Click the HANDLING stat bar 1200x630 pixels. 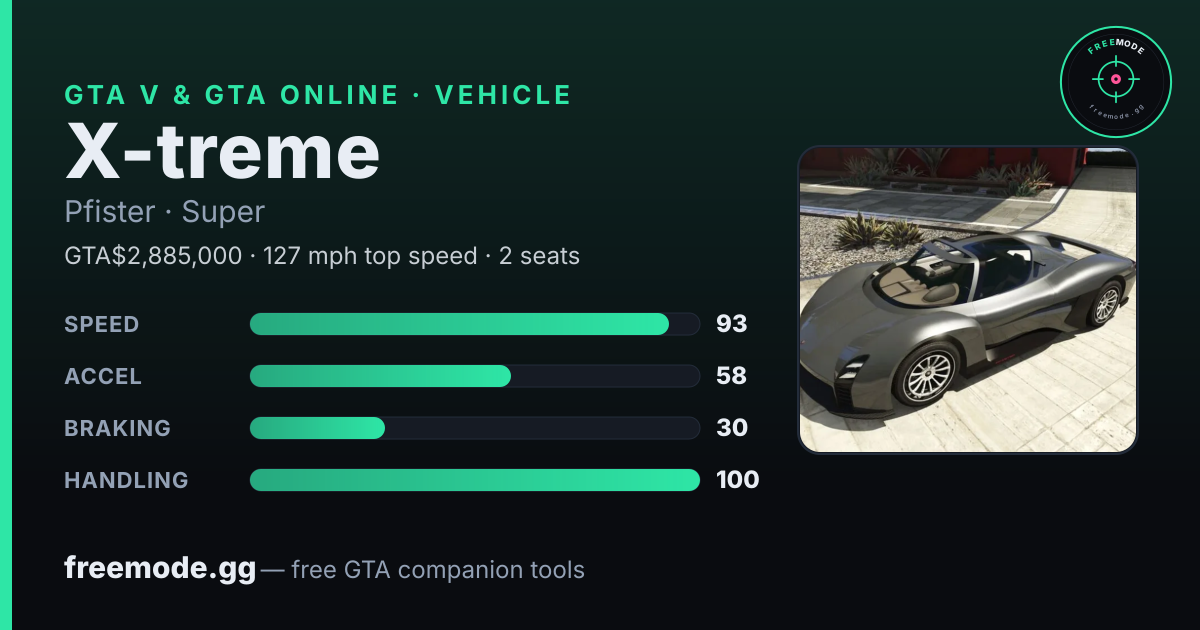pyautogui.click(x=474, y=480)
